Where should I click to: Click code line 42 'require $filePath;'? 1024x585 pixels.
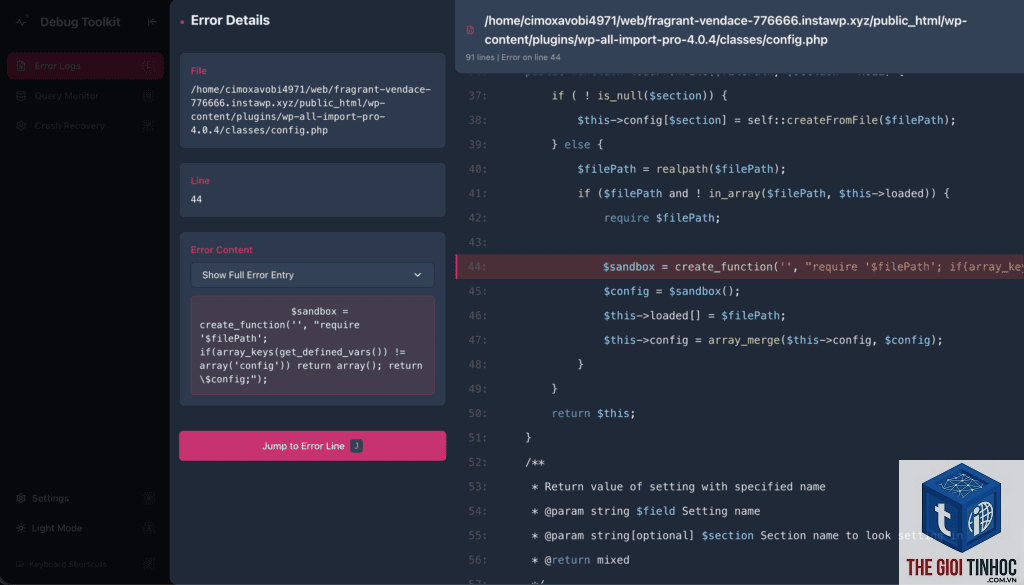[662, 218]
